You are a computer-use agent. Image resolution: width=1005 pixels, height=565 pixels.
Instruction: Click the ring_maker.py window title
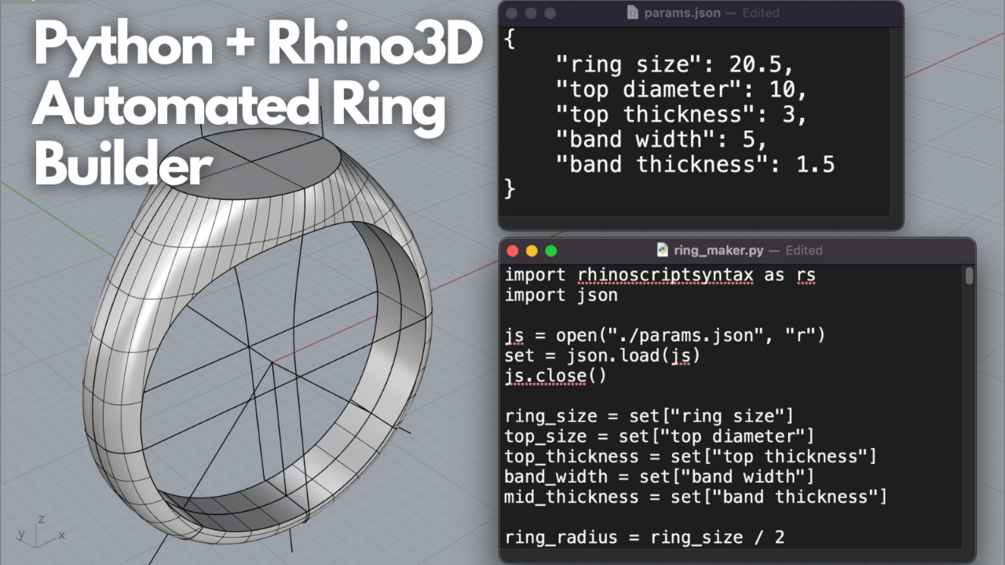pos(718,250)
